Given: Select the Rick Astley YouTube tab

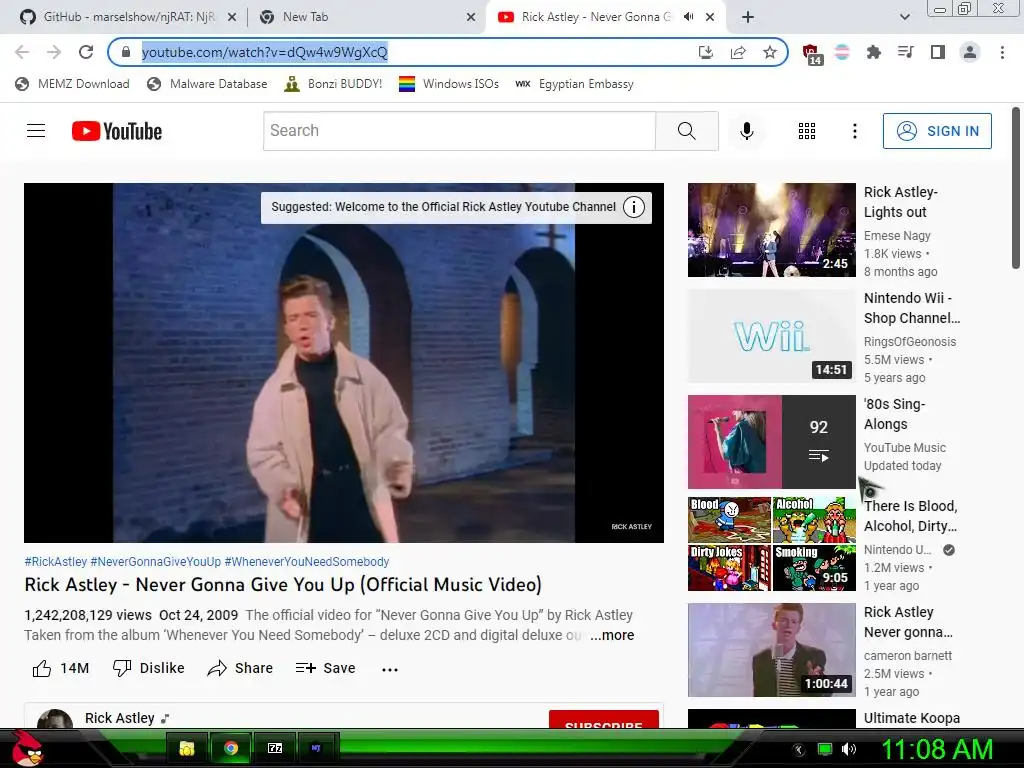Looking at the screenshot, I should pyautogui.click(x=588, y=17).
